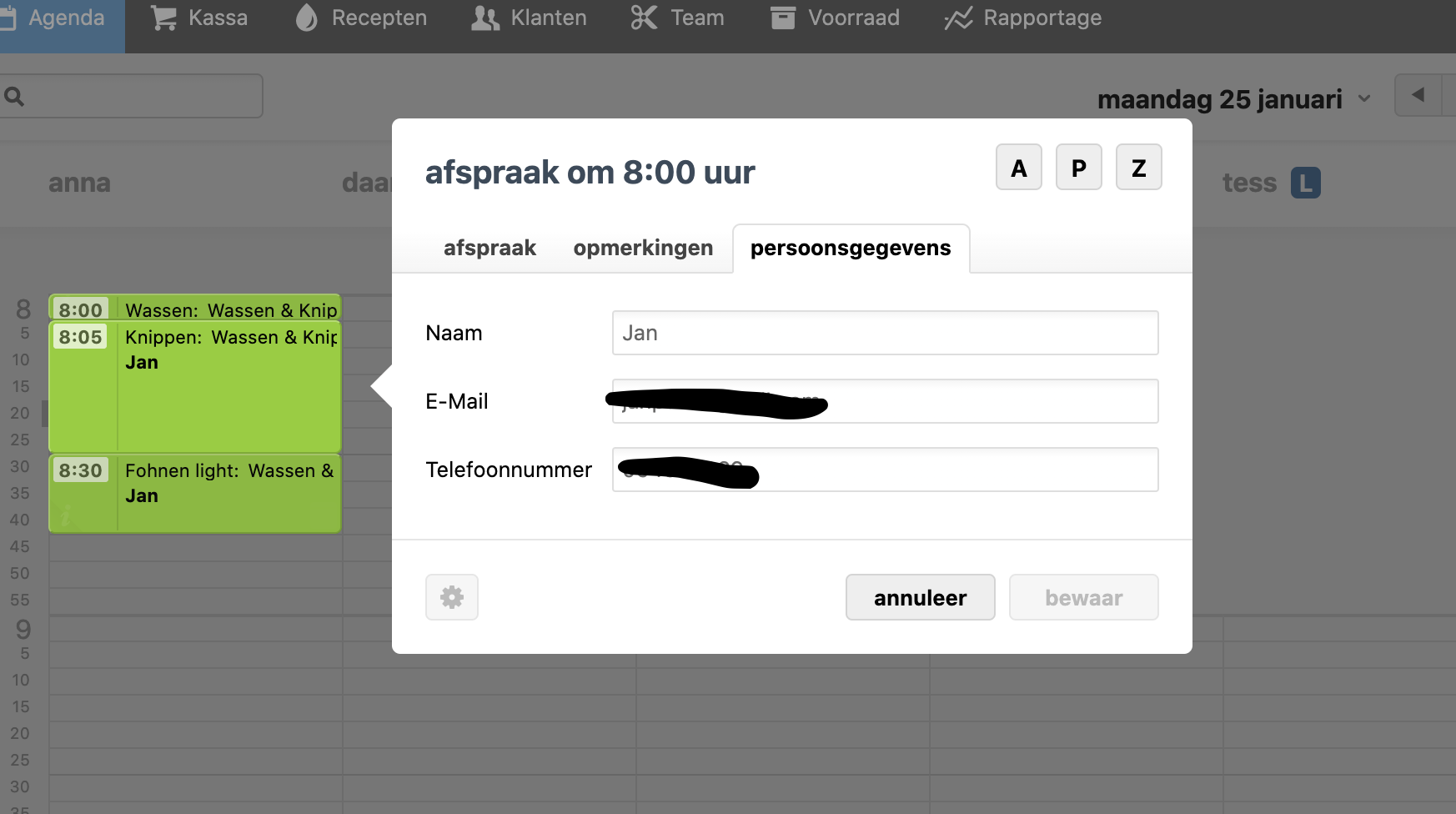The height and width of the screenshot is (814, 1456).
Task: Open the opmerkingen tab
Action: [643, 249]
